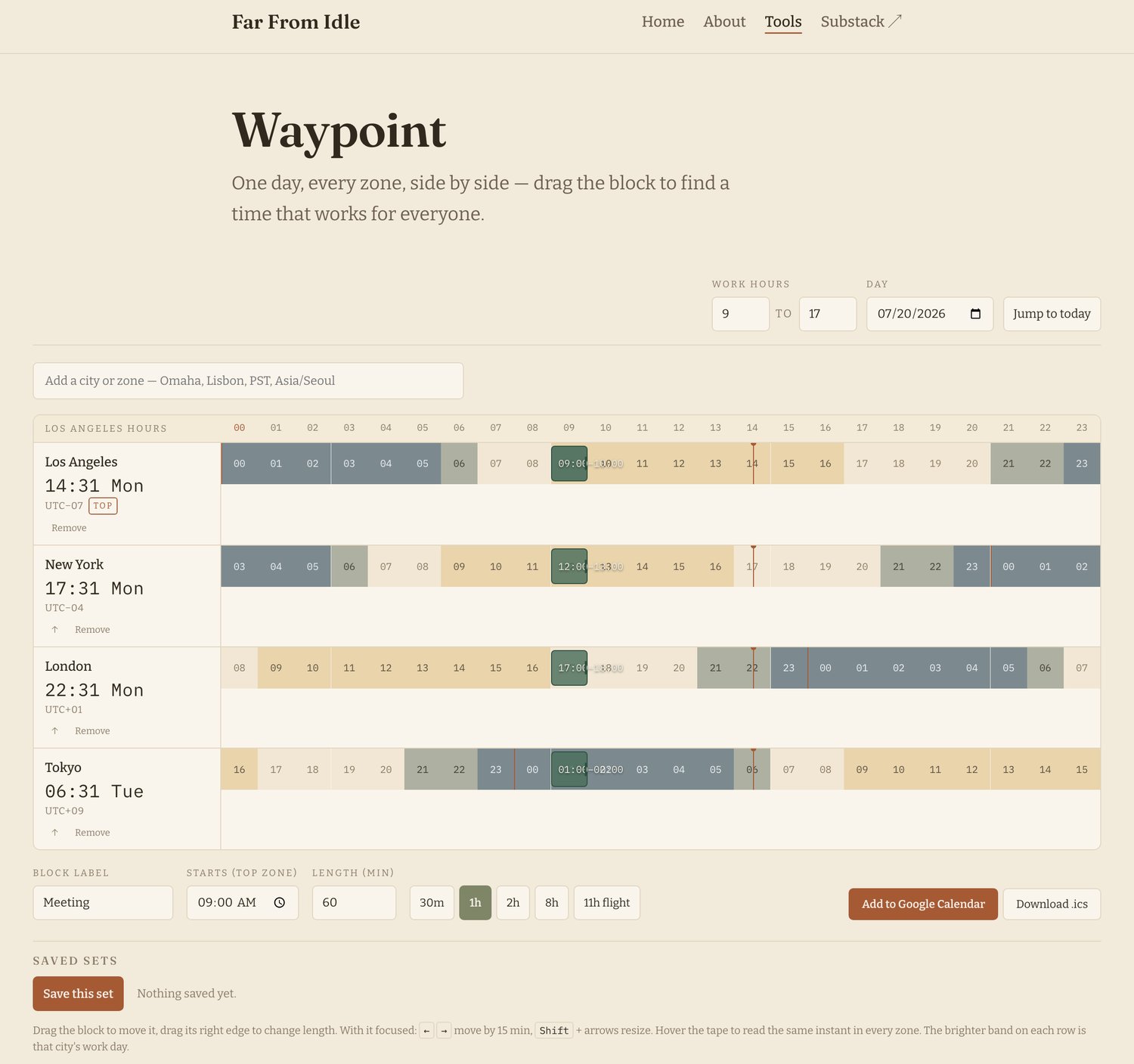
Task: Click the Starts time field 09:00 AM
Action: pyautogui.click(x=242, y=902)
